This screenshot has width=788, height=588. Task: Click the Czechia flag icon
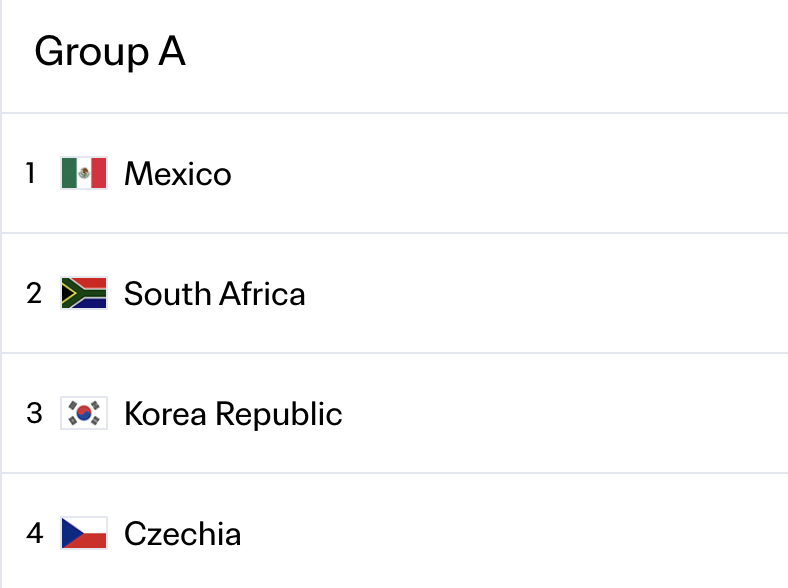(84, 533)
